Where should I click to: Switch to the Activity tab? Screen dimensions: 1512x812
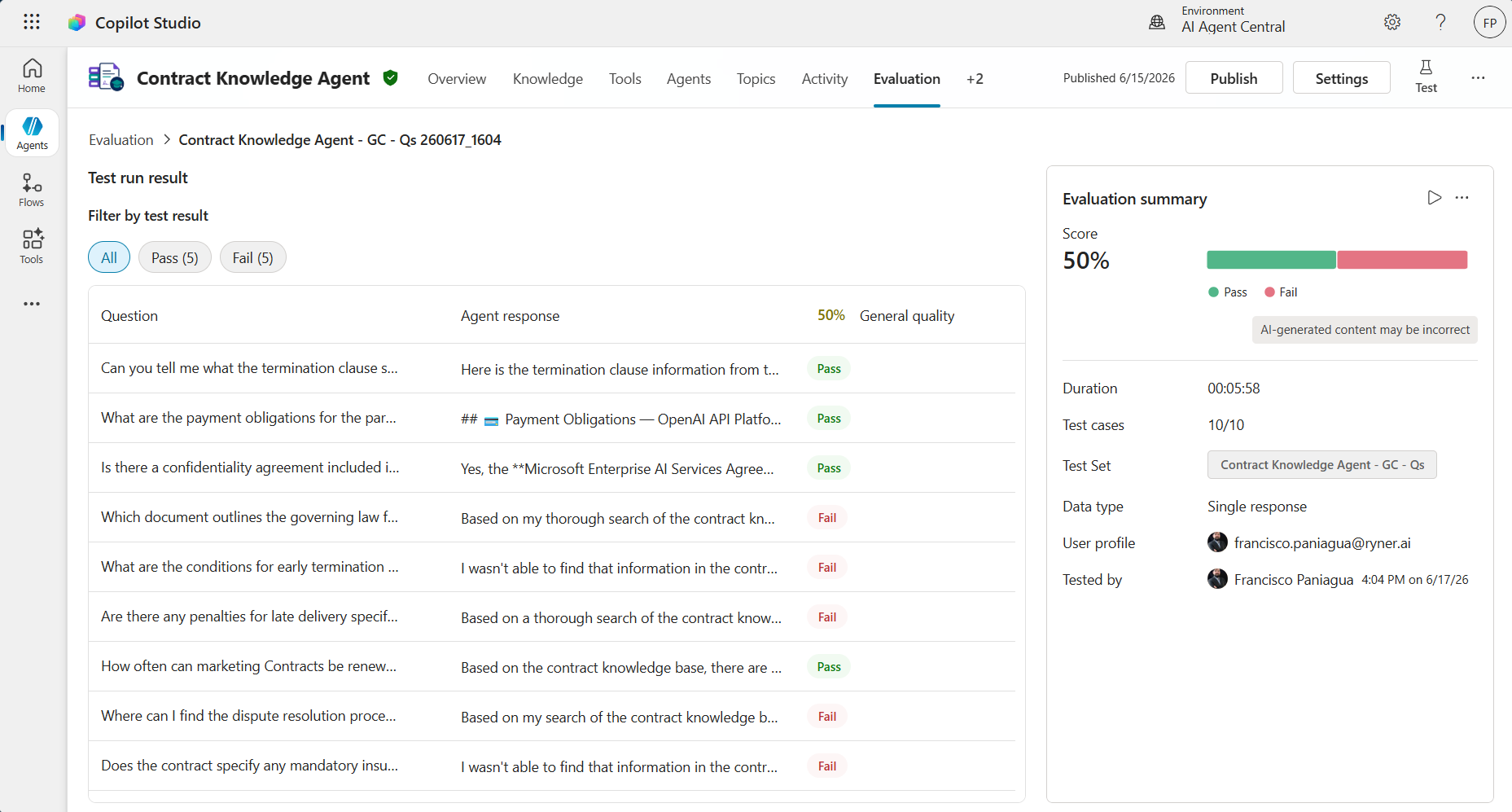[x=825, y=79]
